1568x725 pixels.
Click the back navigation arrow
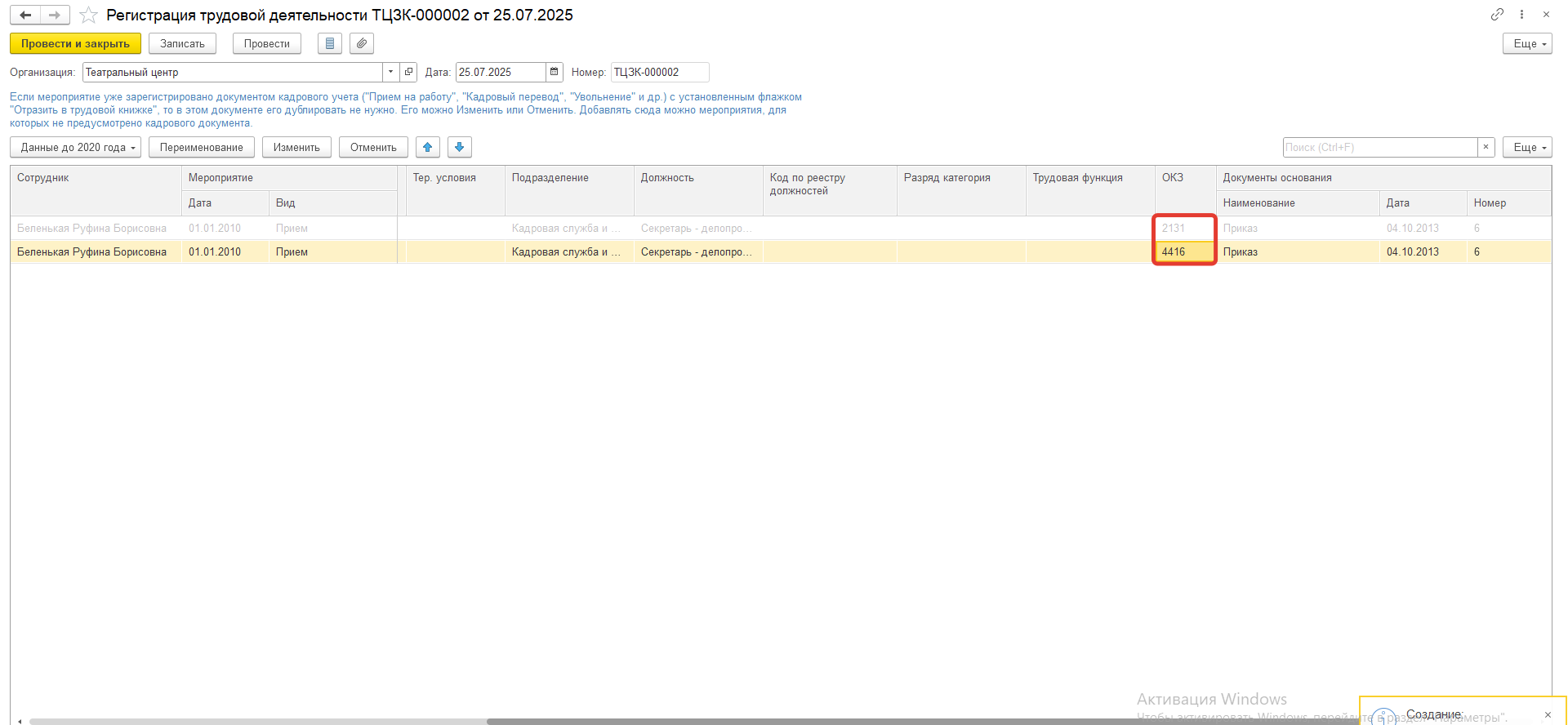point(25,15)
